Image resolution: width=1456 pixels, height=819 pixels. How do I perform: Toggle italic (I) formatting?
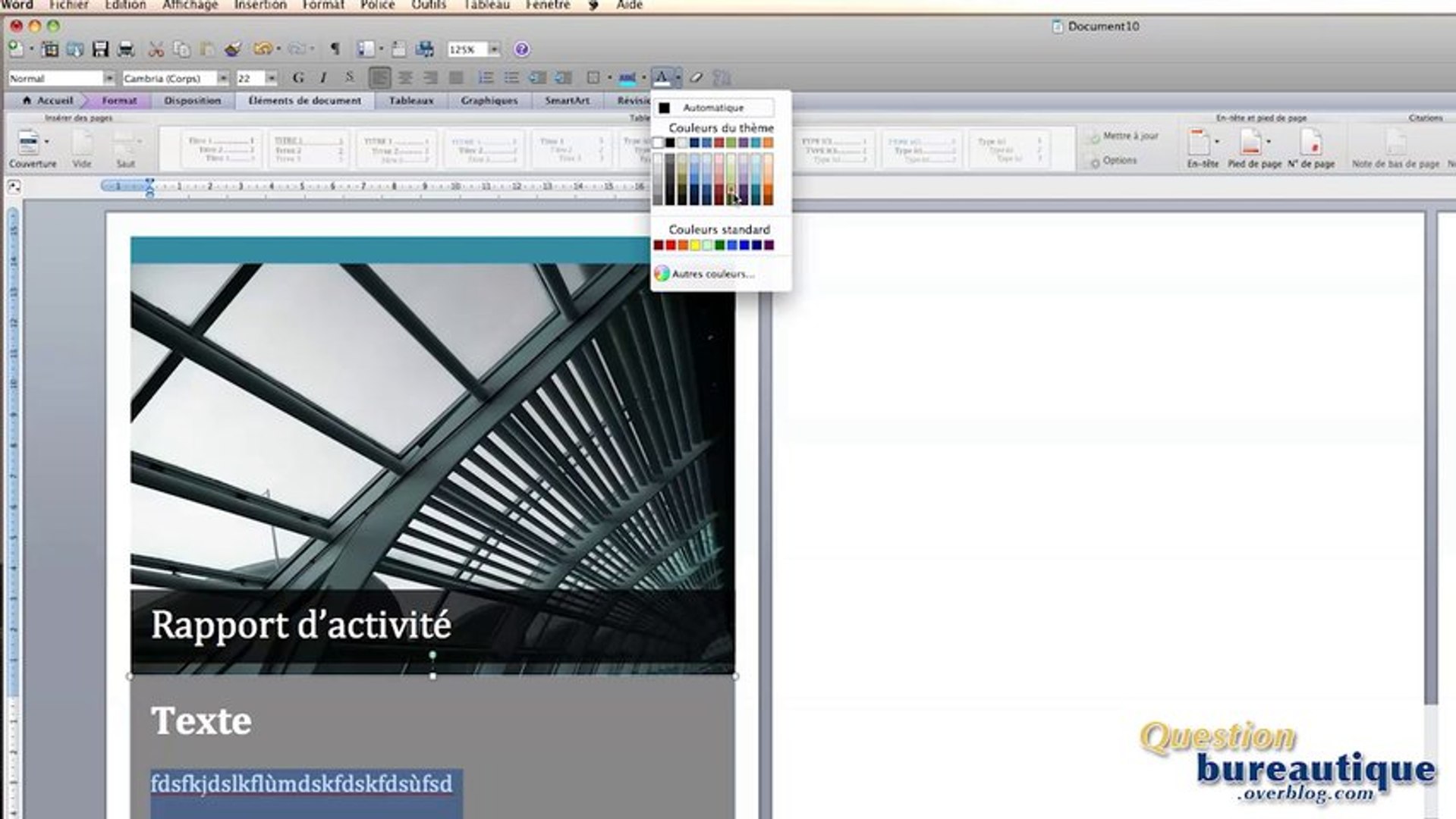[324, 77]
